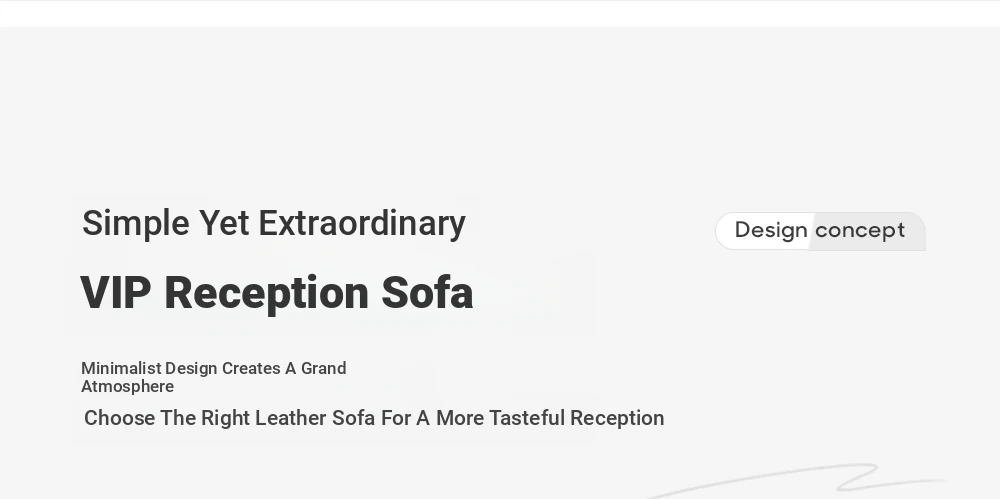
Task: Click 'Right' in the Leather Sofa tagline
Action: coord(225,419)
